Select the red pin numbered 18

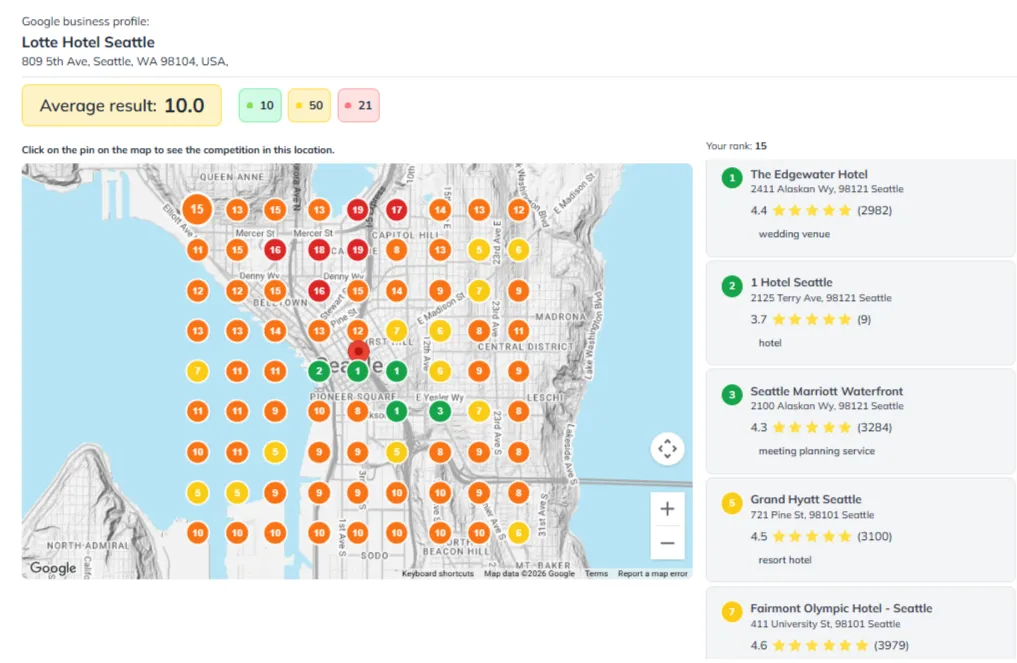(318, 250)
